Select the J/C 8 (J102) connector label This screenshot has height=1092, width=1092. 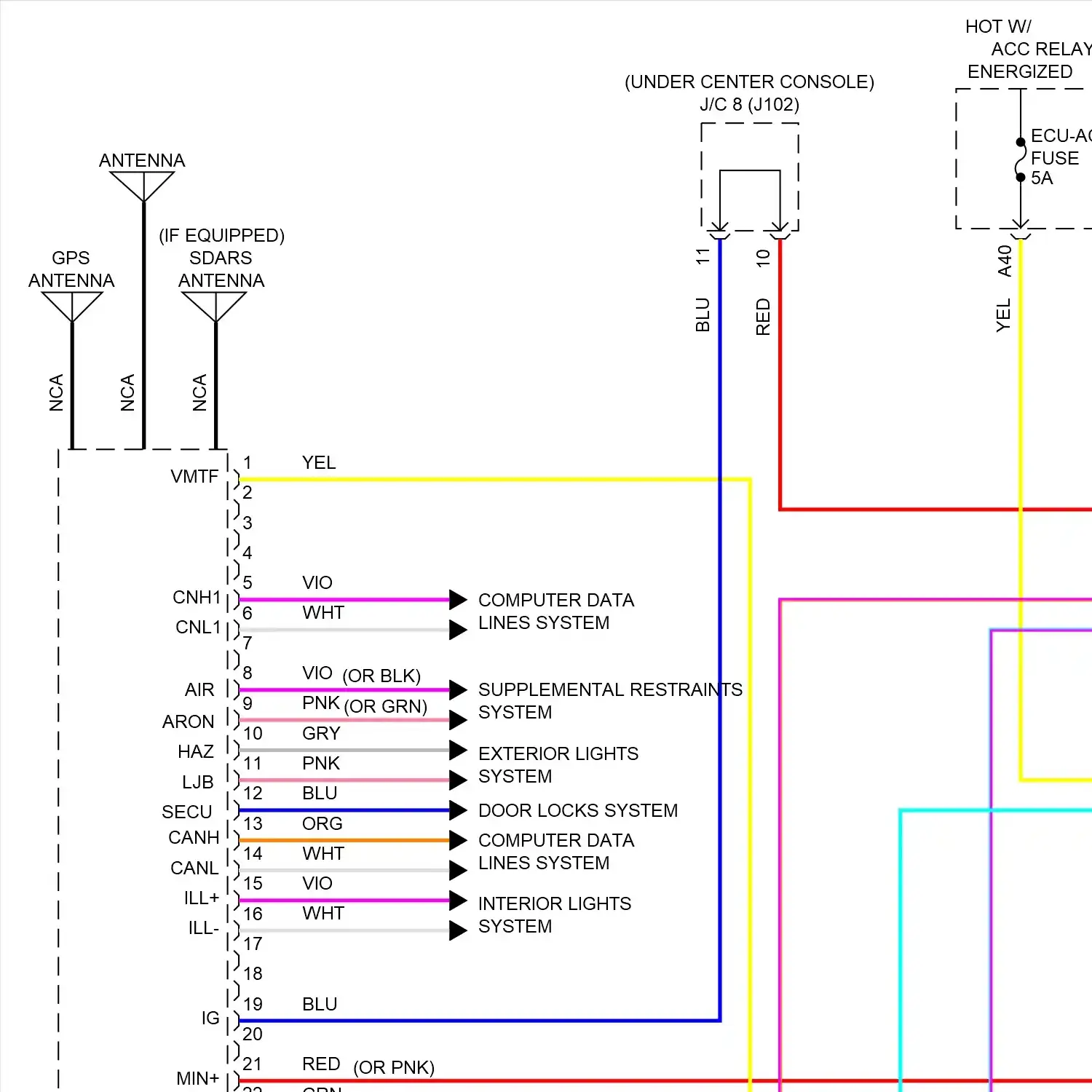click(749, 105)
